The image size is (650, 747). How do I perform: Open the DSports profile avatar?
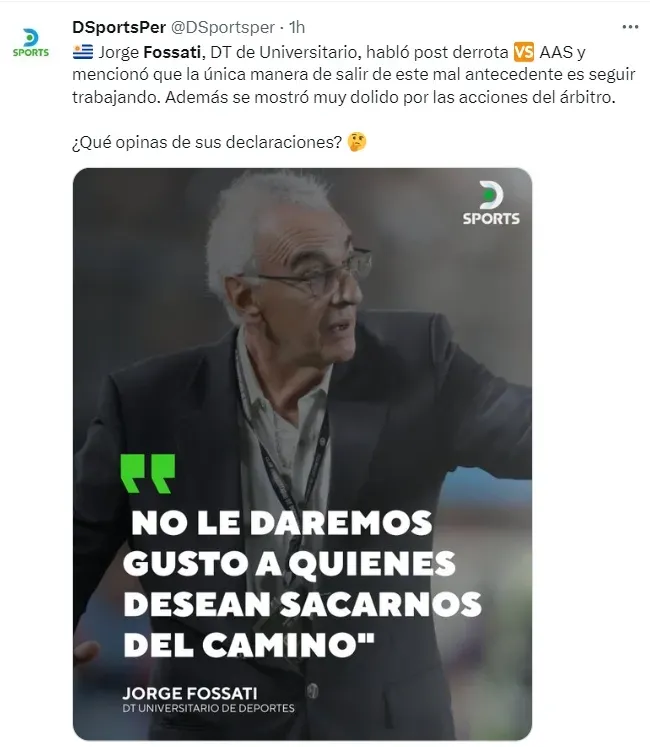(31, 43)
